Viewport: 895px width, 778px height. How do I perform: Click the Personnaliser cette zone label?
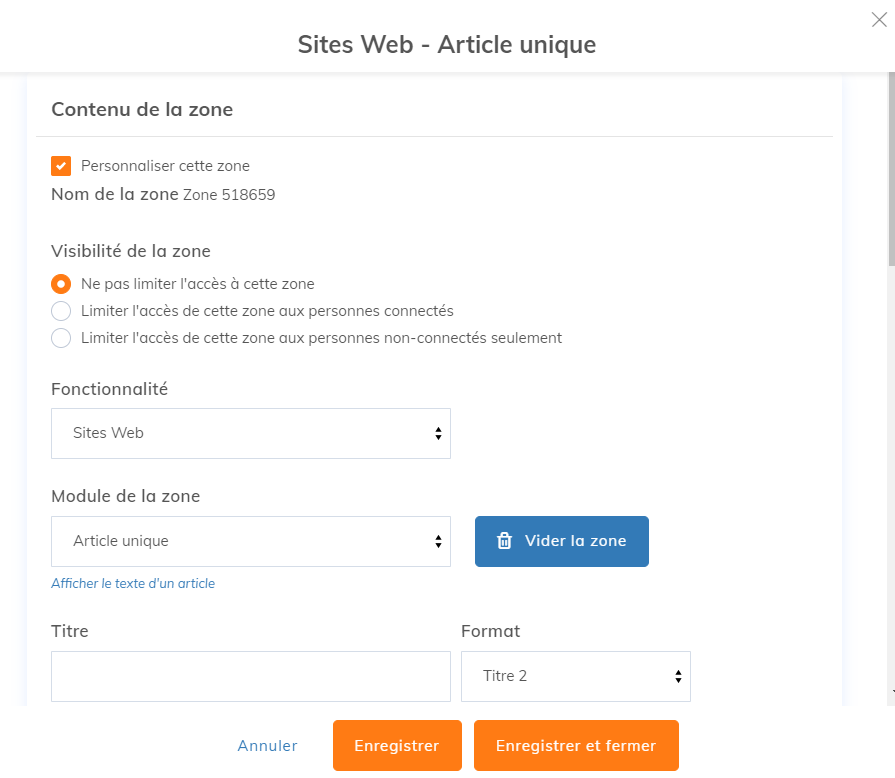[x=165, y=166]
